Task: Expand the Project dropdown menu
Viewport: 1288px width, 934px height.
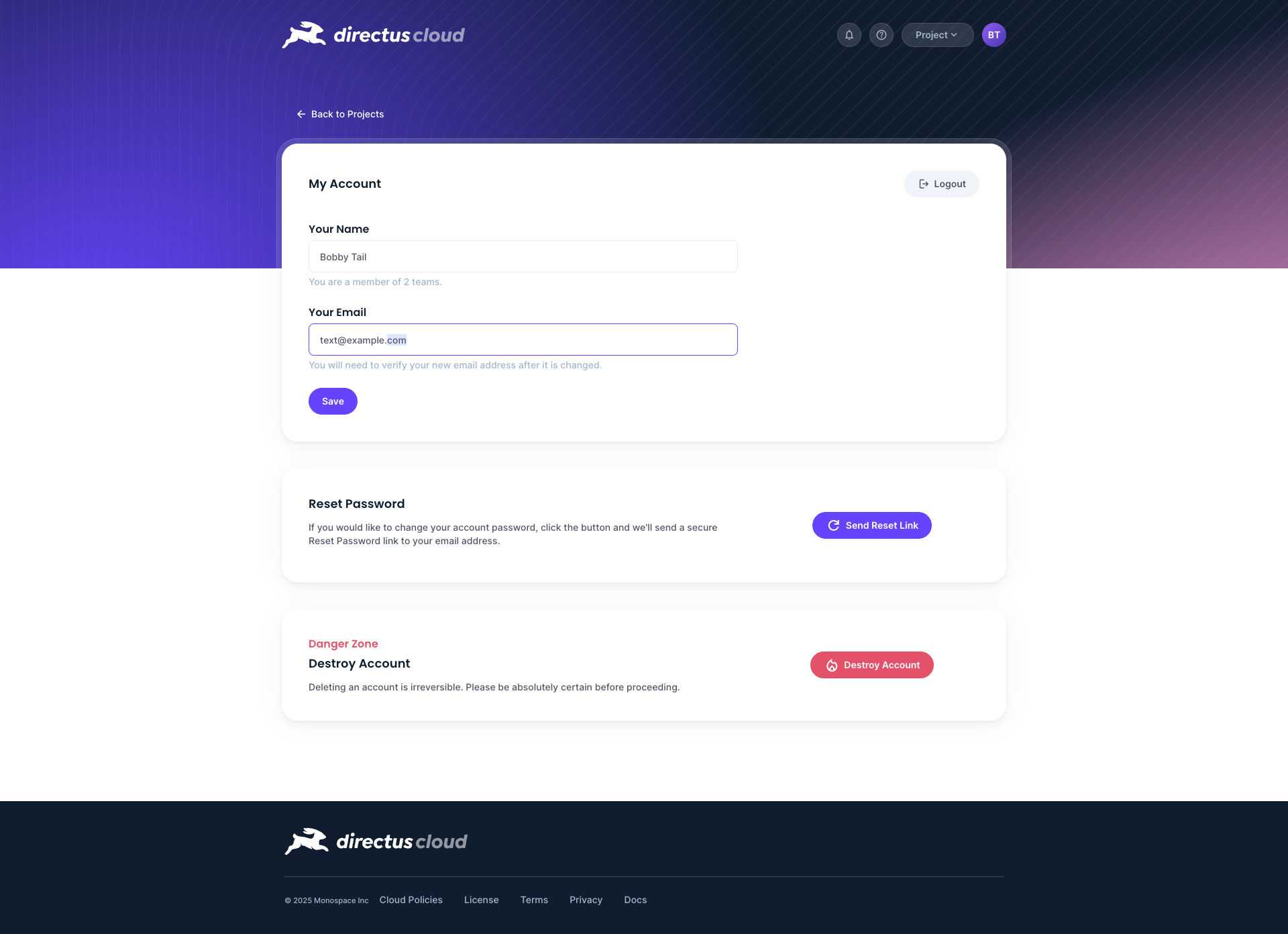Action: point(937,34)
